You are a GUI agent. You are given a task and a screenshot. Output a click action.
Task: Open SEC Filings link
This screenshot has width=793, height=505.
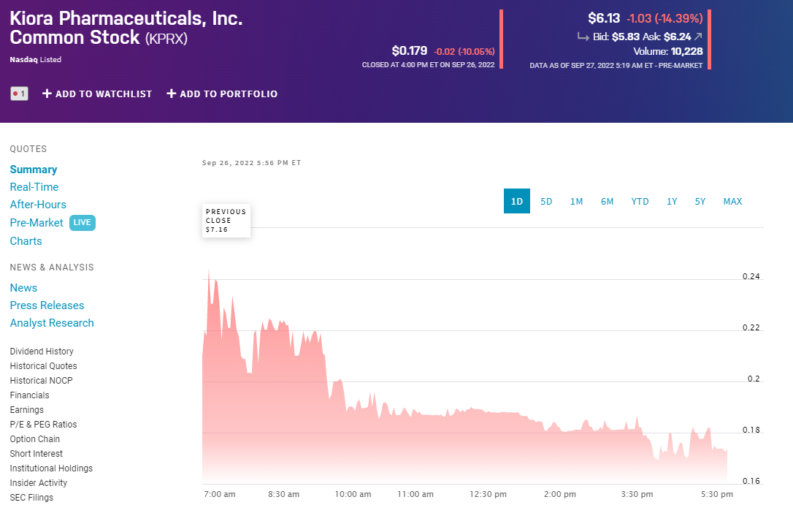point(31,497)
